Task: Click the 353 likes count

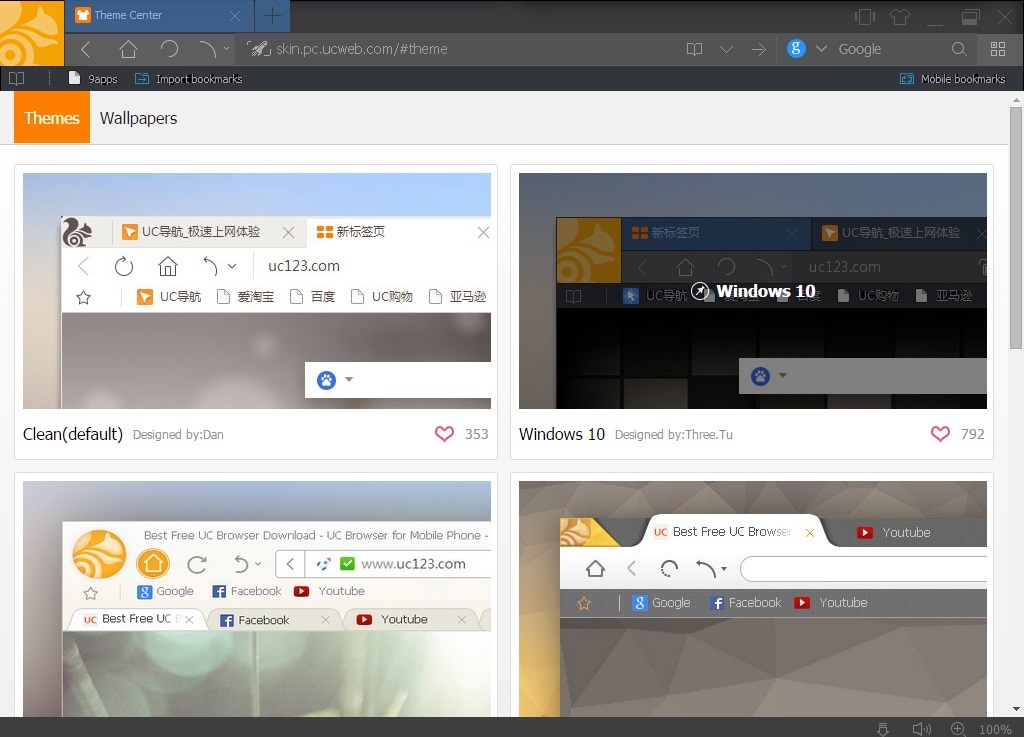Action: [477, 434]
